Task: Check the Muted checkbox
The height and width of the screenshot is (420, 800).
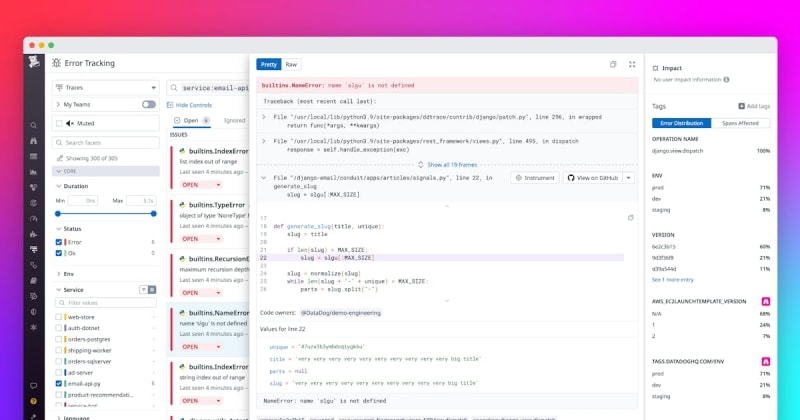Action: 59,123
